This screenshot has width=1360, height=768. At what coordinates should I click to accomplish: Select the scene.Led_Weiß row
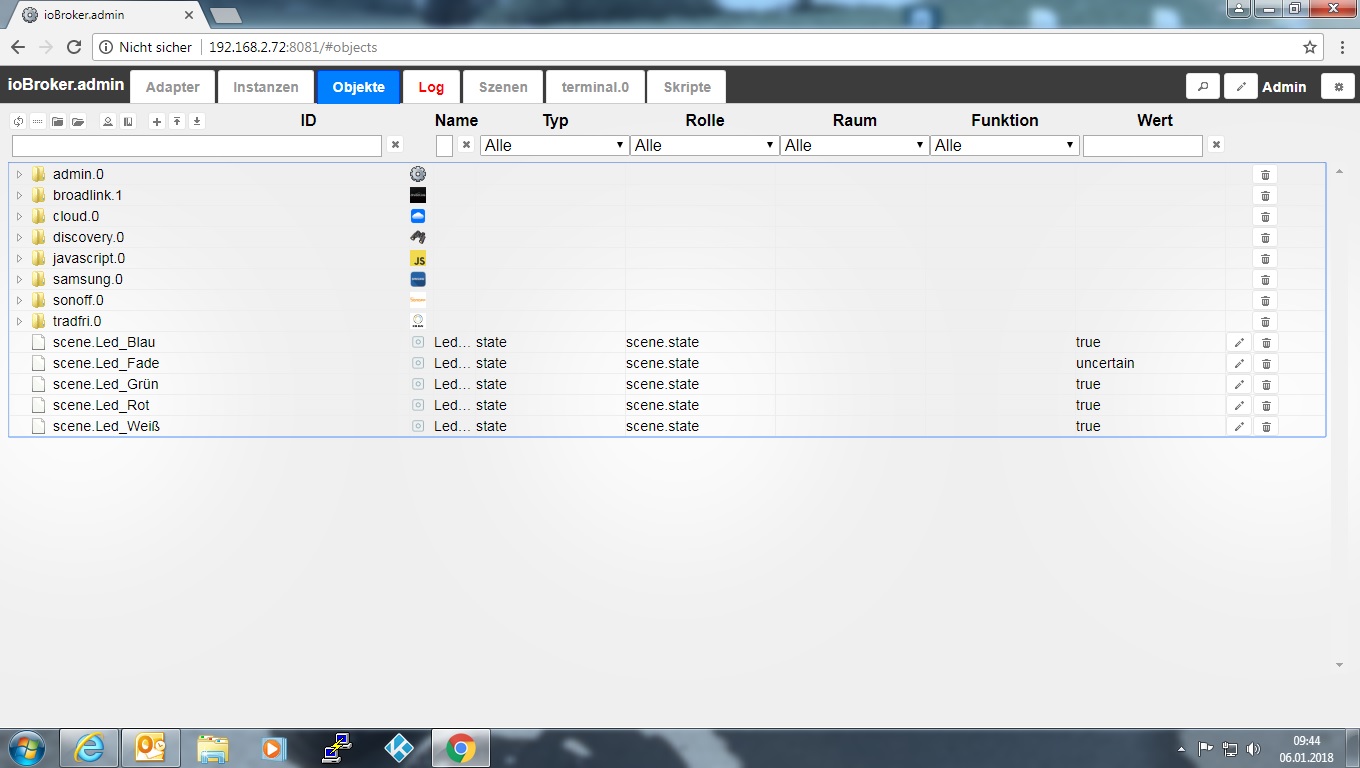pyautogui.click(x=667, y=426)
